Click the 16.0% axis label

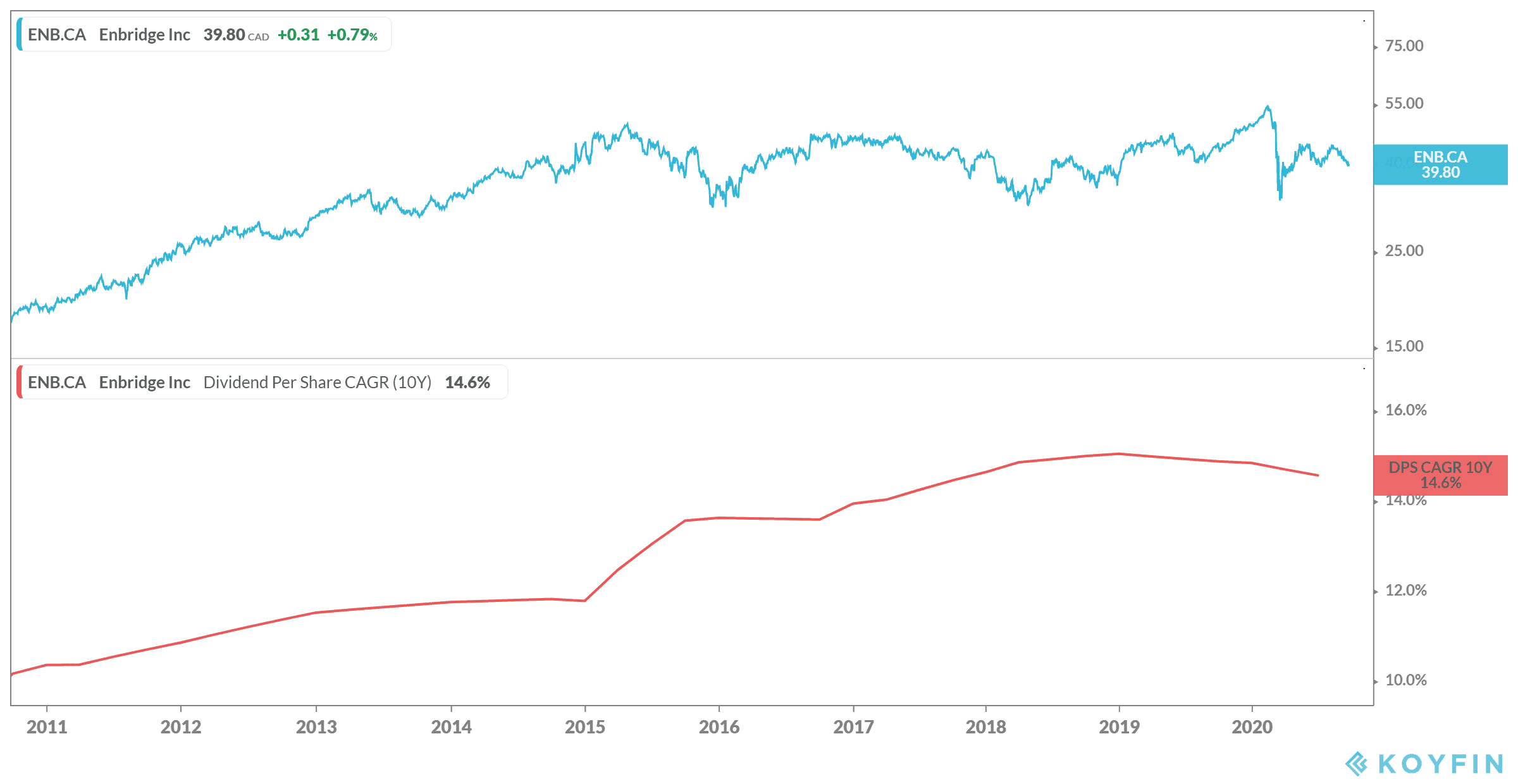pos(1405,410)
